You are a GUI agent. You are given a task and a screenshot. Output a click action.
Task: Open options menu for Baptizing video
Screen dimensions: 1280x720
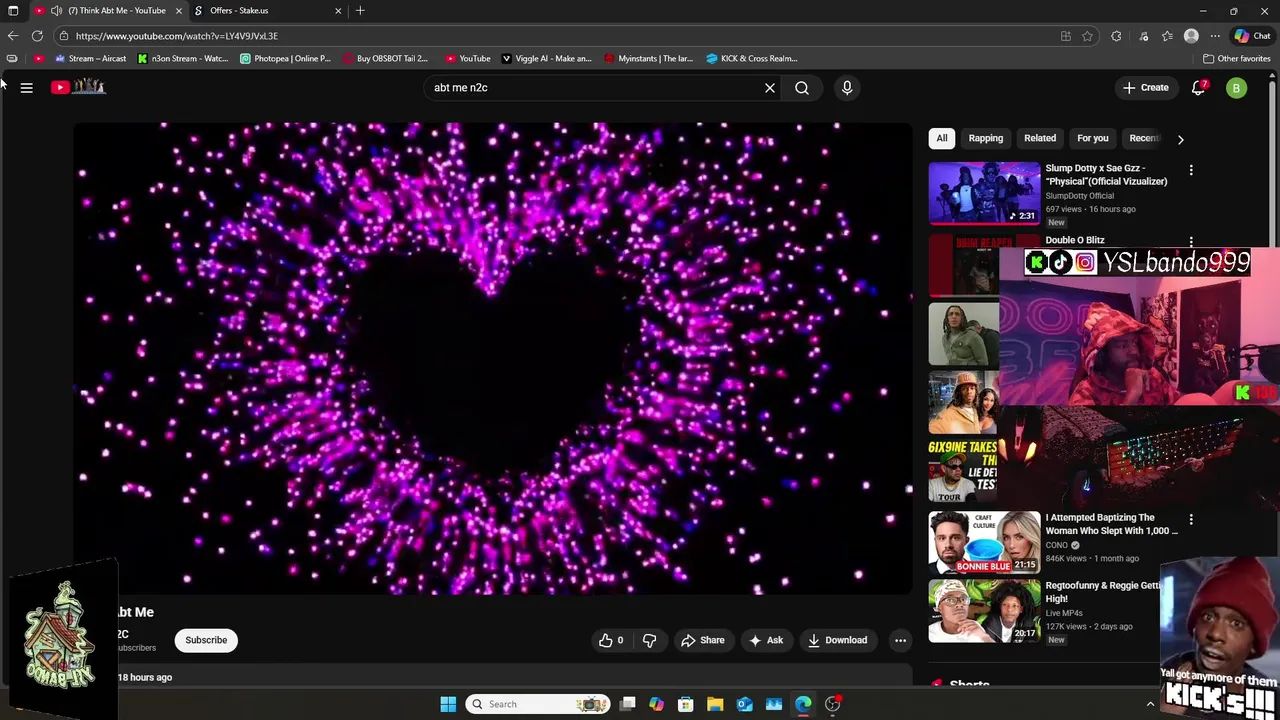tap(1191, 520)
